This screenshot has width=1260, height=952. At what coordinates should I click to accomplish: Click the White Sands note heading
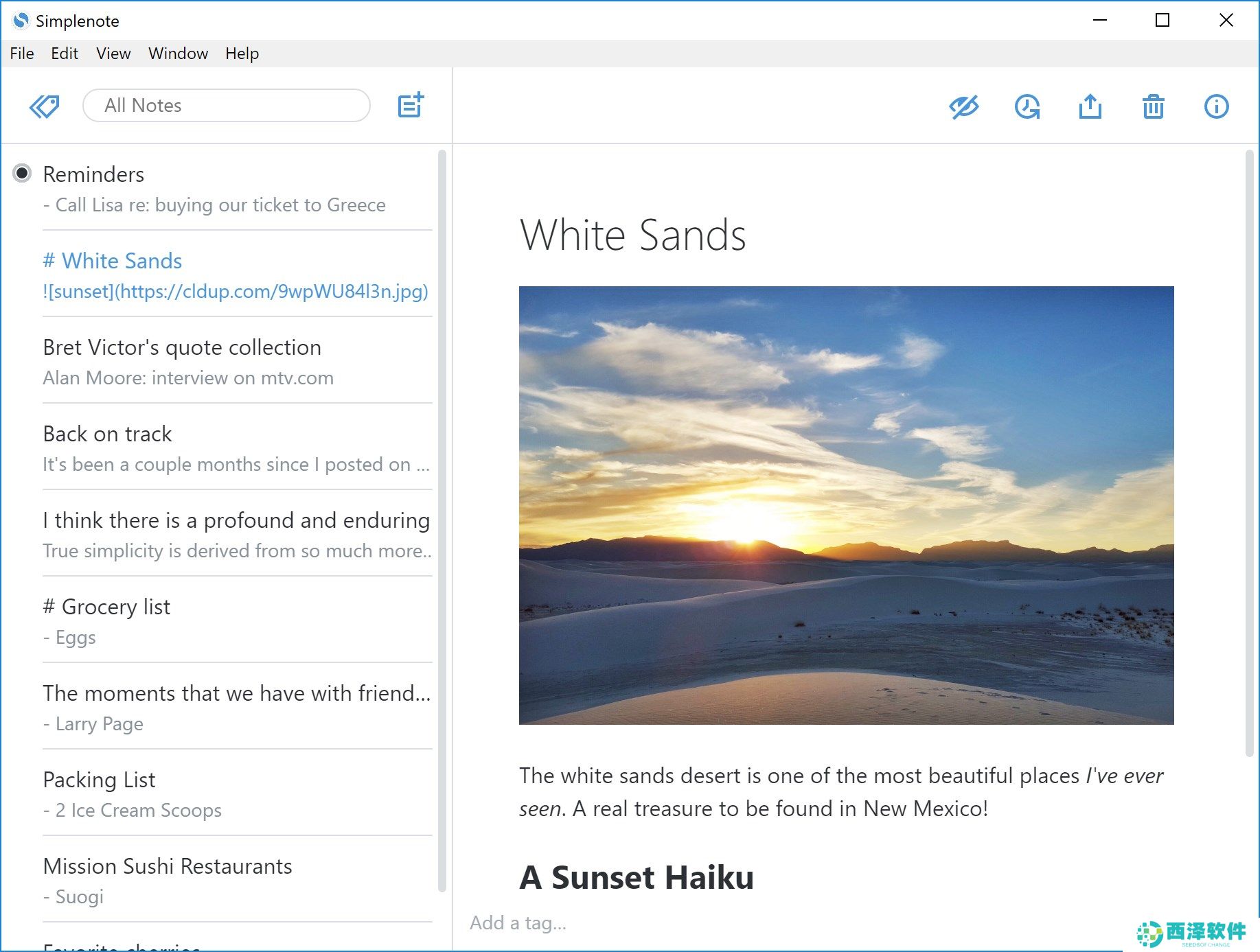[633, 235]
